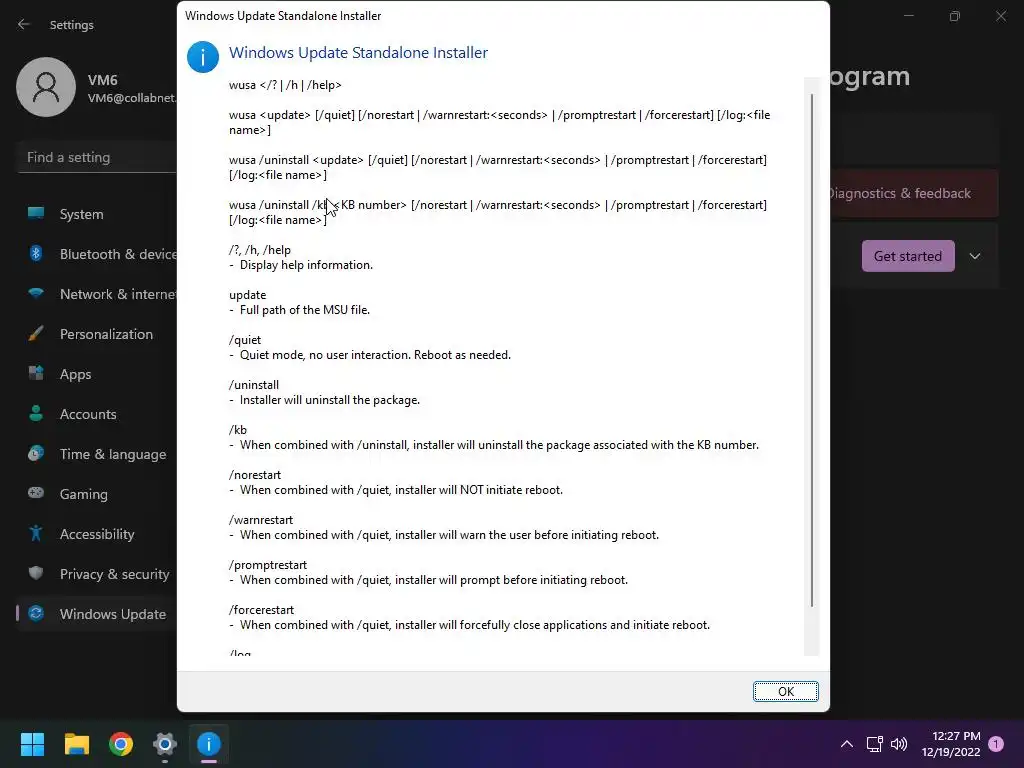
Task: Click the VM6 account name text
Action: point(103,80)
